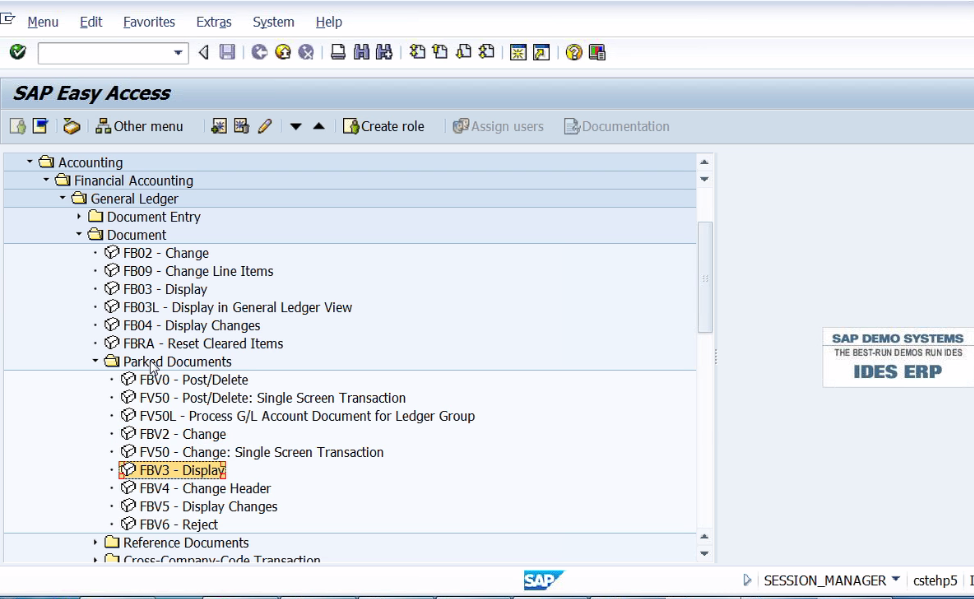Click the yellow Exit icon
The height and width of the screenshot is (599, 974).
click(283, 52)
